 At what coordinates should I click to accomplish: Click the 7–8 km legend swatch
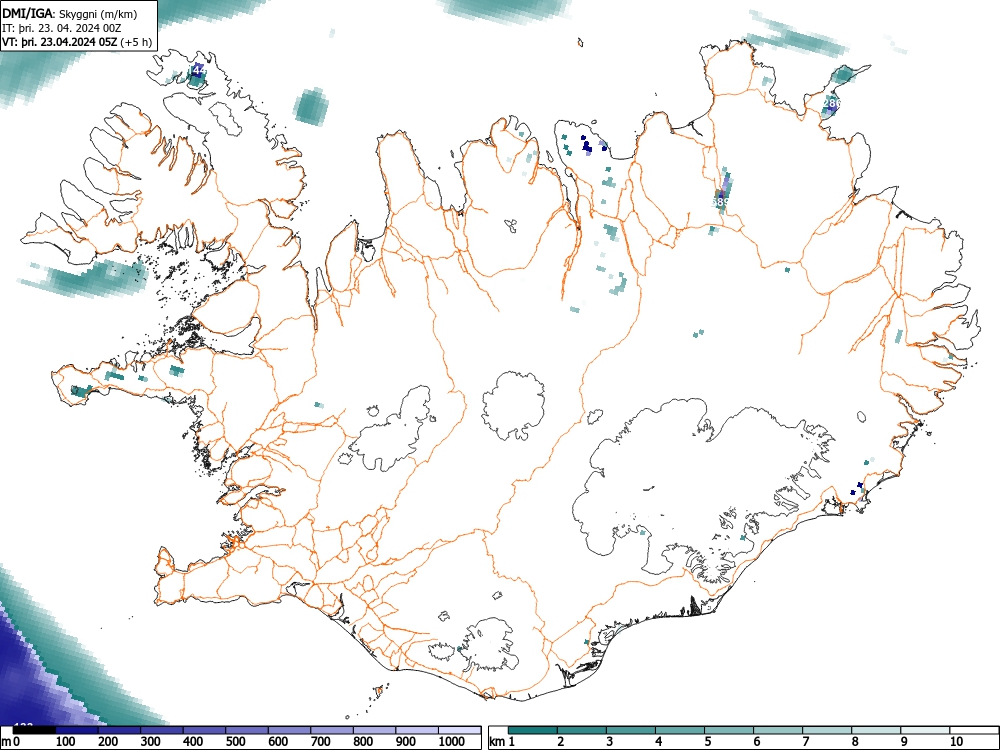827,730
